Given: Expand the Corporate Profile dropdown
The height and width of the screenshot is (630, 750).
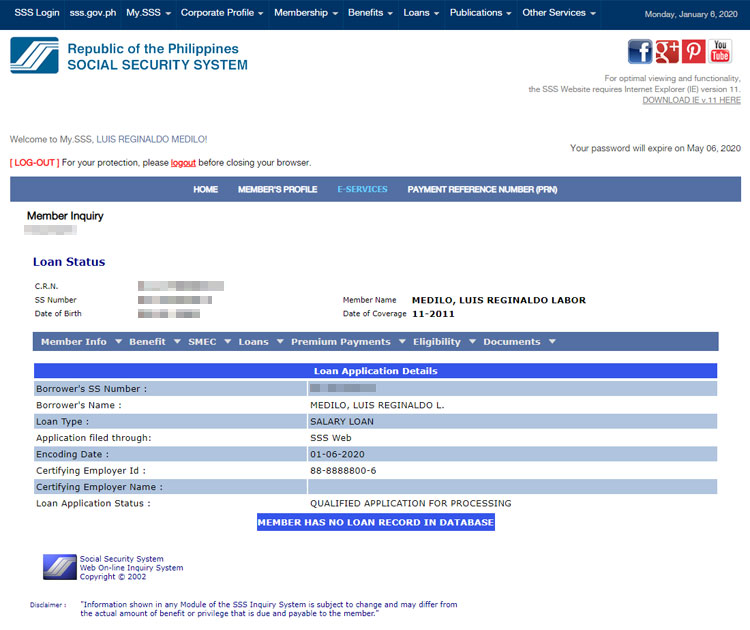Looking at the screenshot, I should pyautogui.click(x=222, y=13).
